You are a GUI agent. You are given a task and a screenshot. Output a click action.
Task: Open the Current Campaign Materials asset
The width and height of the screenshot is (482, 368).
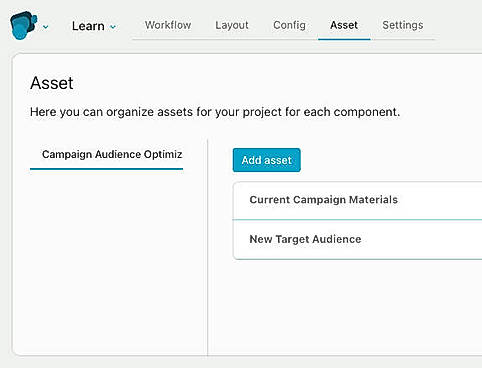click(x=357, y=200)
